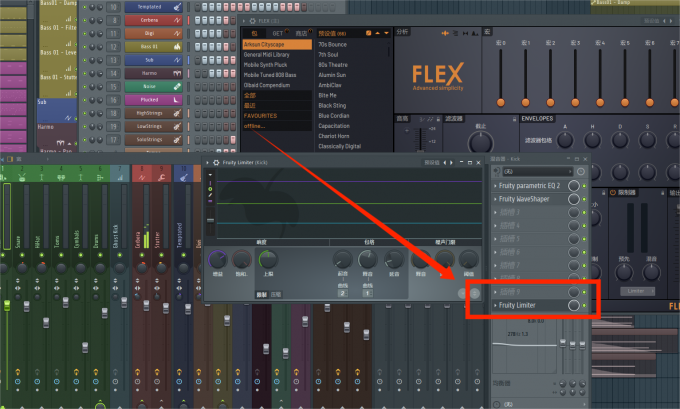Click mixer track number 14 of Harmo channel
Viewport: 680px width, 409px height.
coord(113,73)
